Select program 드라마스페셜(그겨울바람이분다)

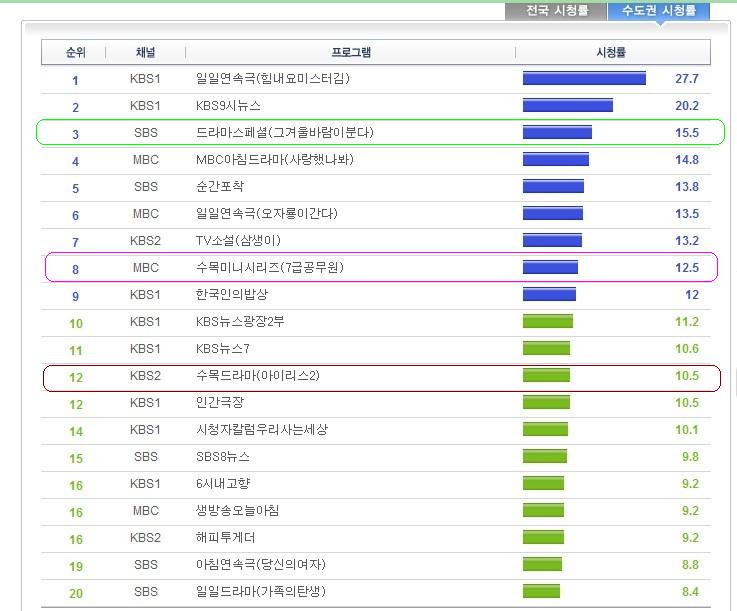click(284, 133)
